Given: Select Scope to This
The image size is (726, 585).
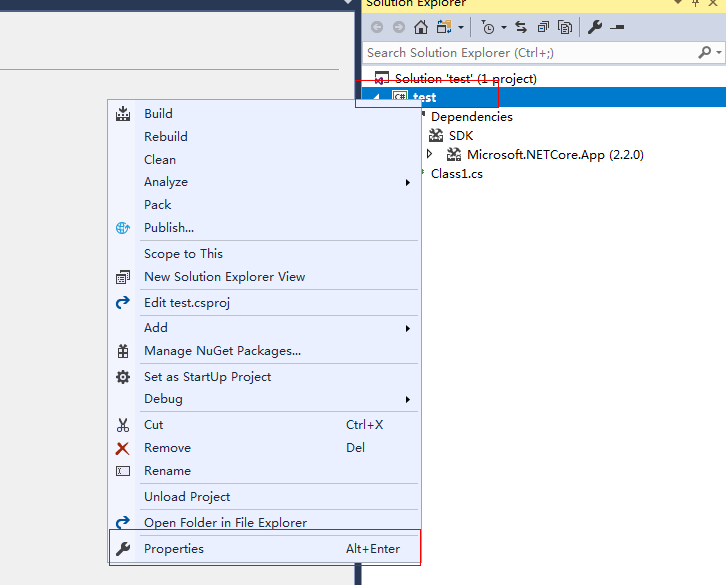Looking at the screenshot, I should tap(264, 254).
